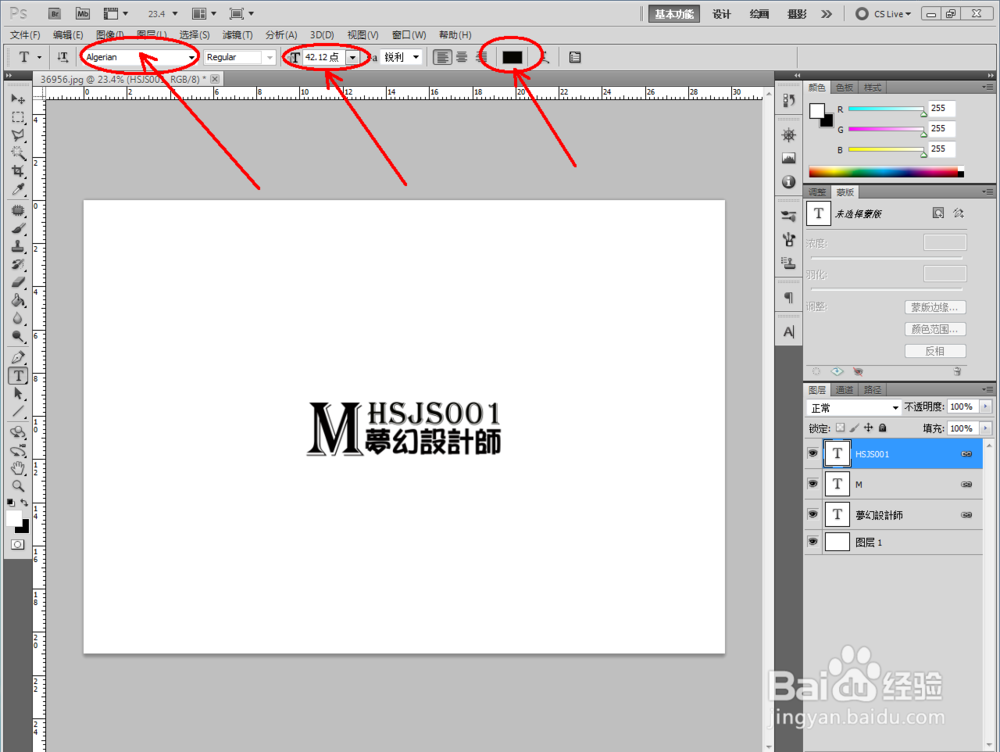Open the fill 填充 slider arrow

click(985, 428)
